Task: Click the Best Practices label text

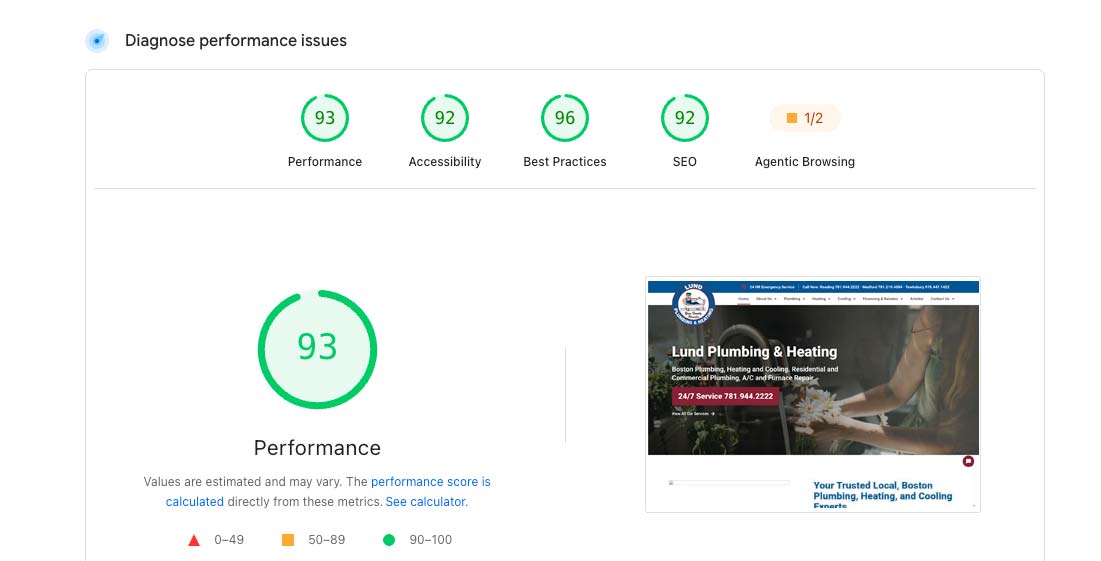Action: [565, 161]
